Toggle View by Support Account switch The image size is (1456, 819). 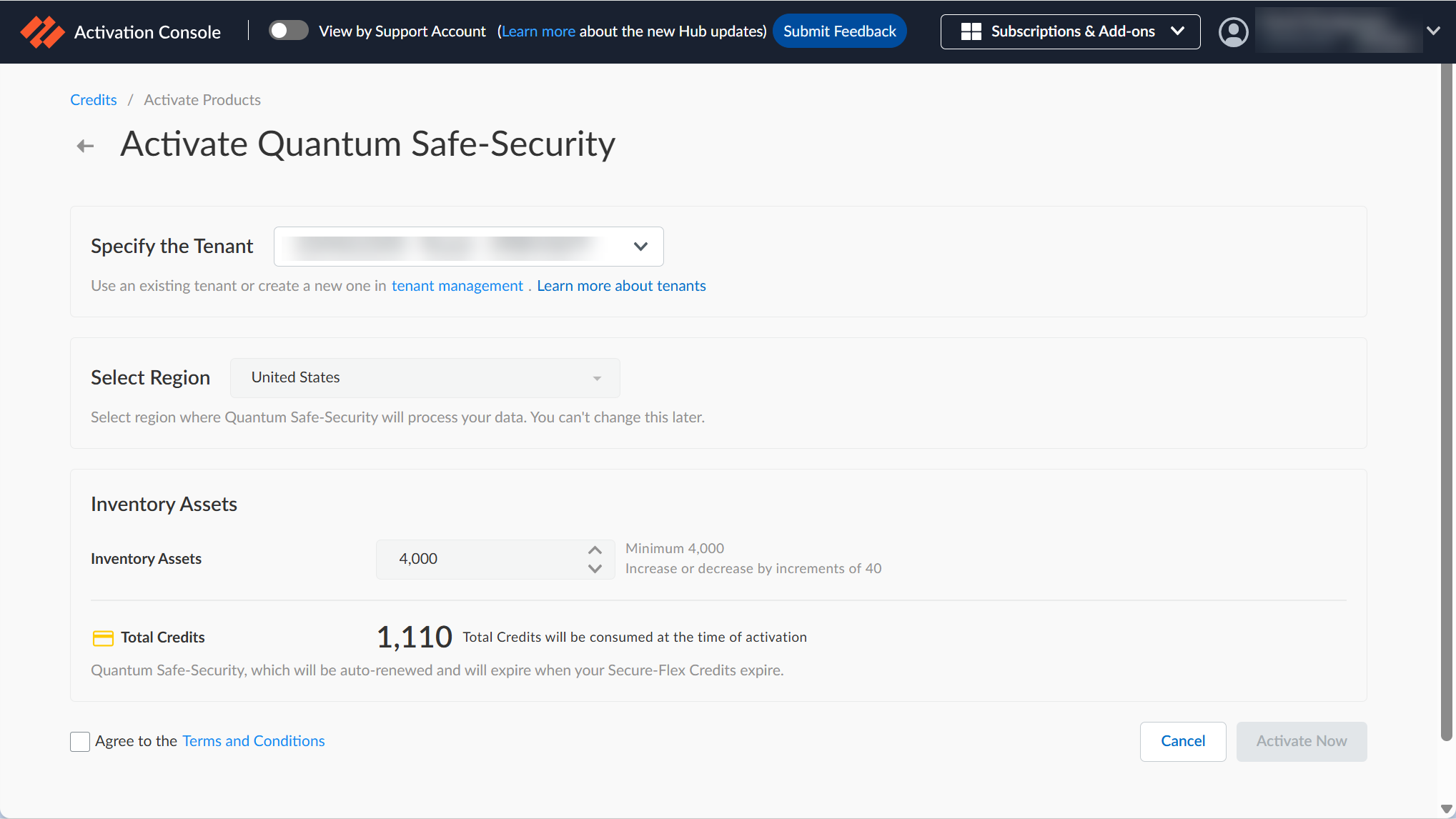click(x=288, y=31)
